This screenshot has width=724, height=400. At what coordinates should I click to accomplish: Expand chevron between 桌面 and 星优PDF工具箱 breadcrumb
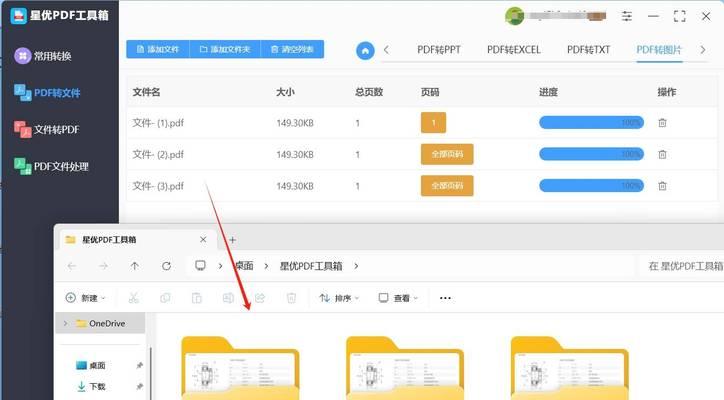pos(266,266)
